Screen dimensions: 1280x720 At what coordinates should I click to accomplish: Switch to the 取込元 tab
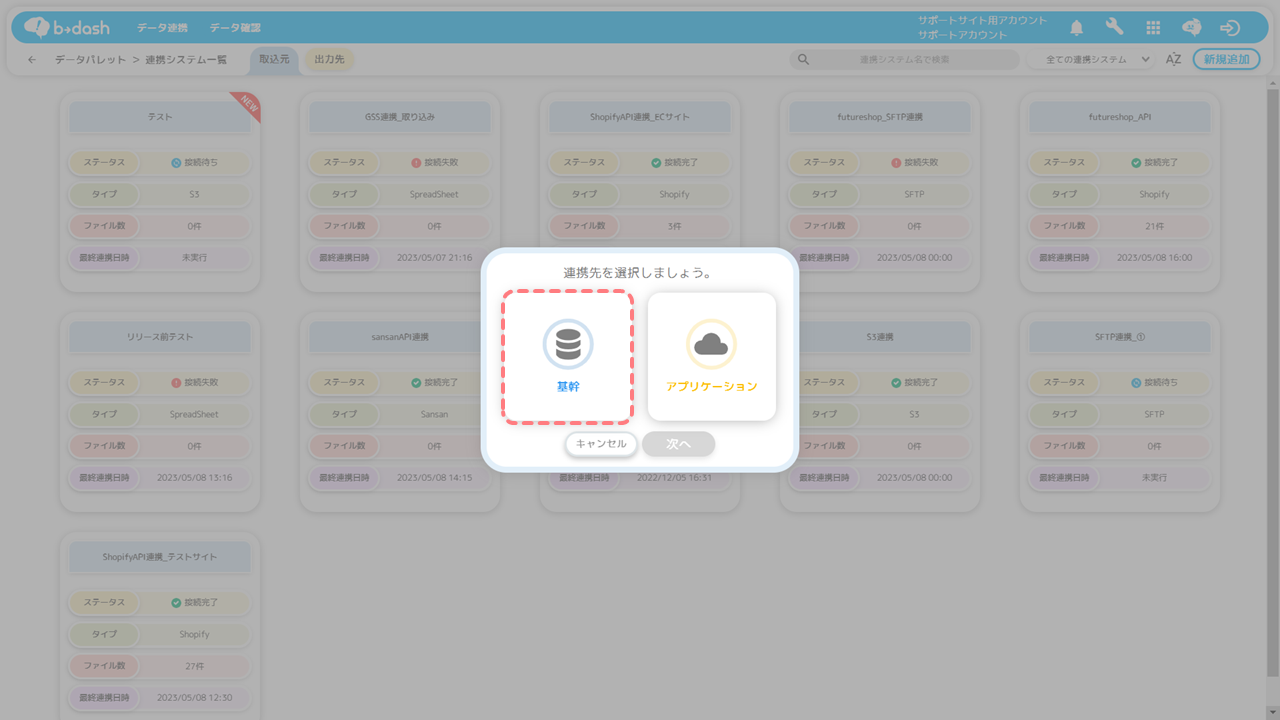pyautogui.click(x=274, y=60)
